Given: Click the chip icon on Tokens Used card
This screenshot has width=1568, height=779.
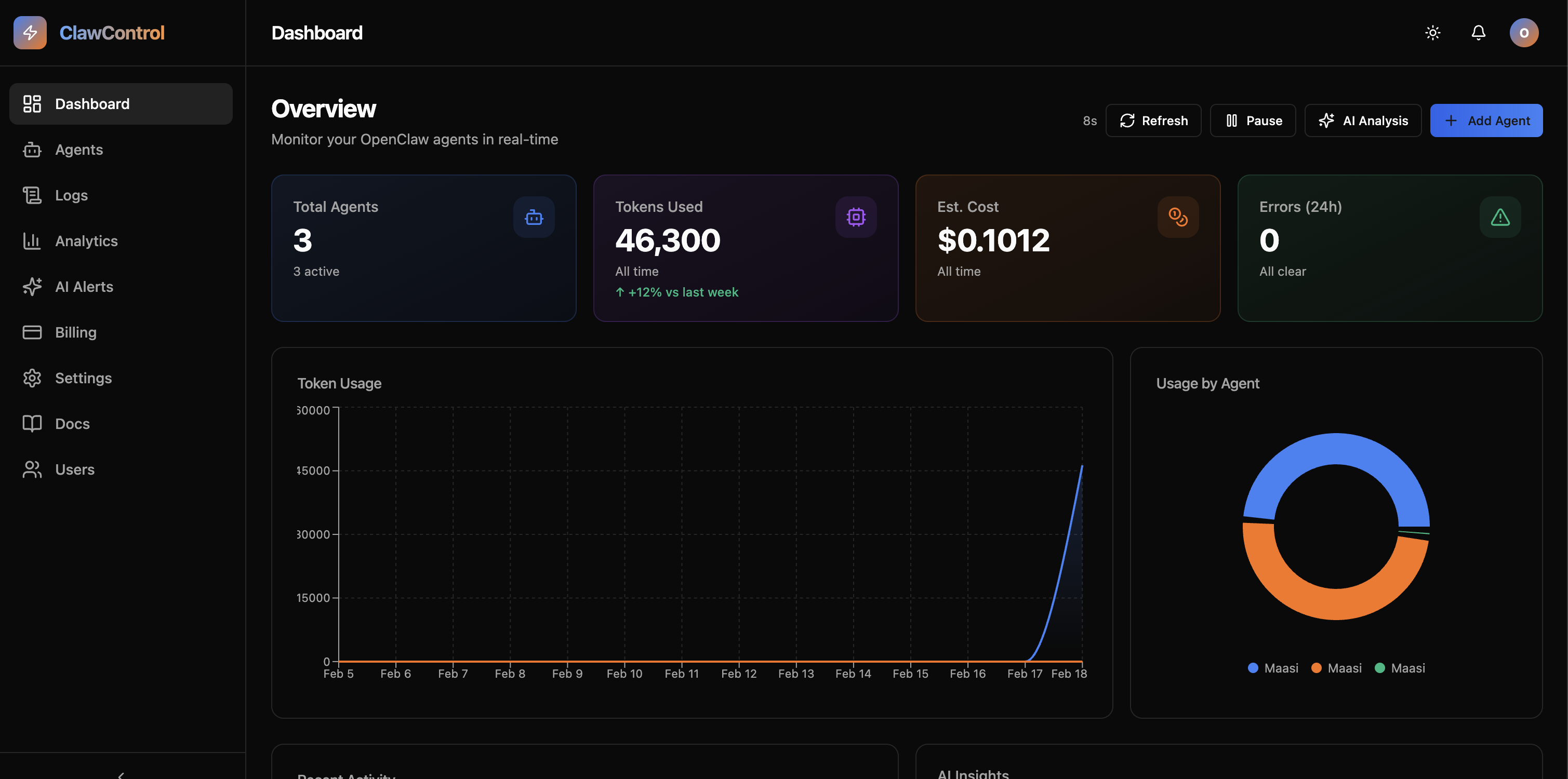Looking at the screenshot, I should [x=855, y=217].
